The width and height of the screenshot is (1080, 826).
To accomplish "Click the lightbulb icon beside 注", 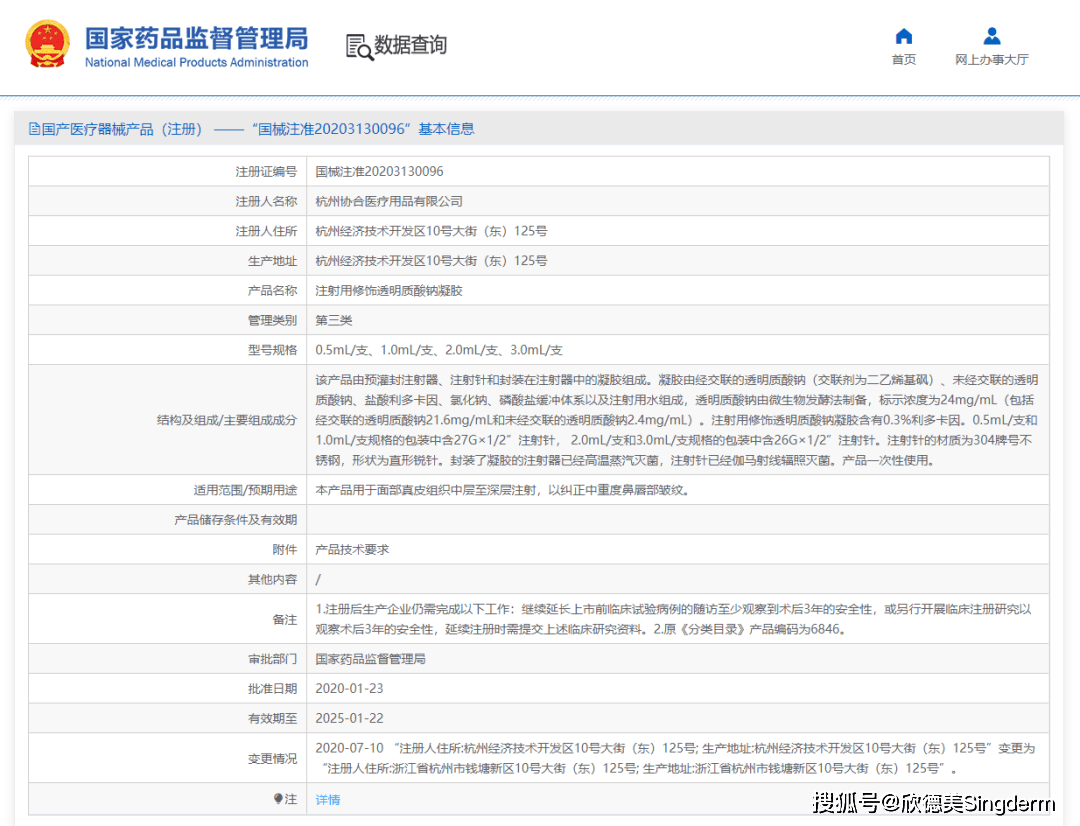I will 279,799.
